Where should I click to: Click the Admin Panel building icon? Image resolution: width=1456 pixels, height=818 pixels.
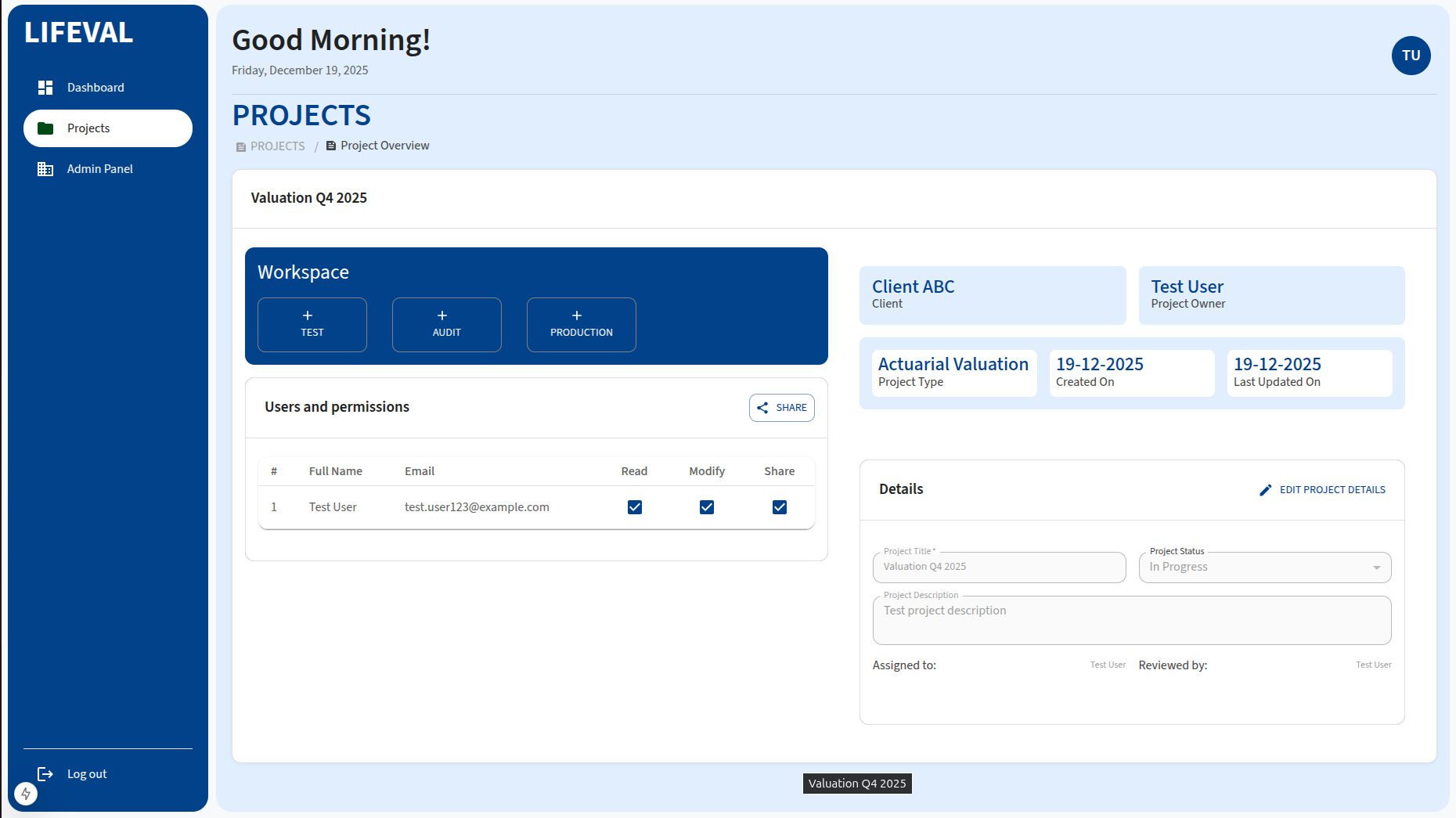[x=45, y=169]
